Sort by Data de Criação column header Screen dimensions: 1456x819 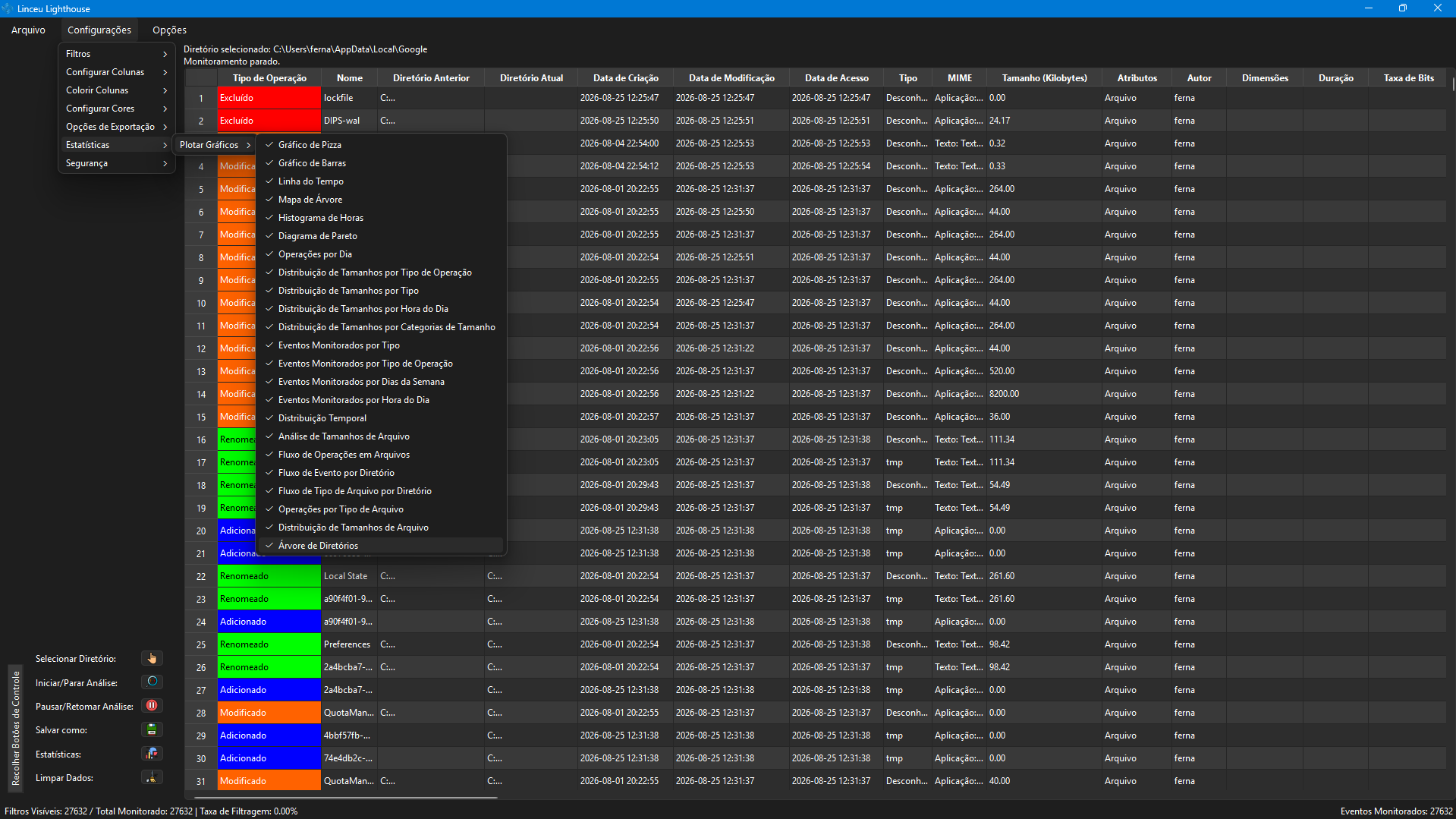625,77
